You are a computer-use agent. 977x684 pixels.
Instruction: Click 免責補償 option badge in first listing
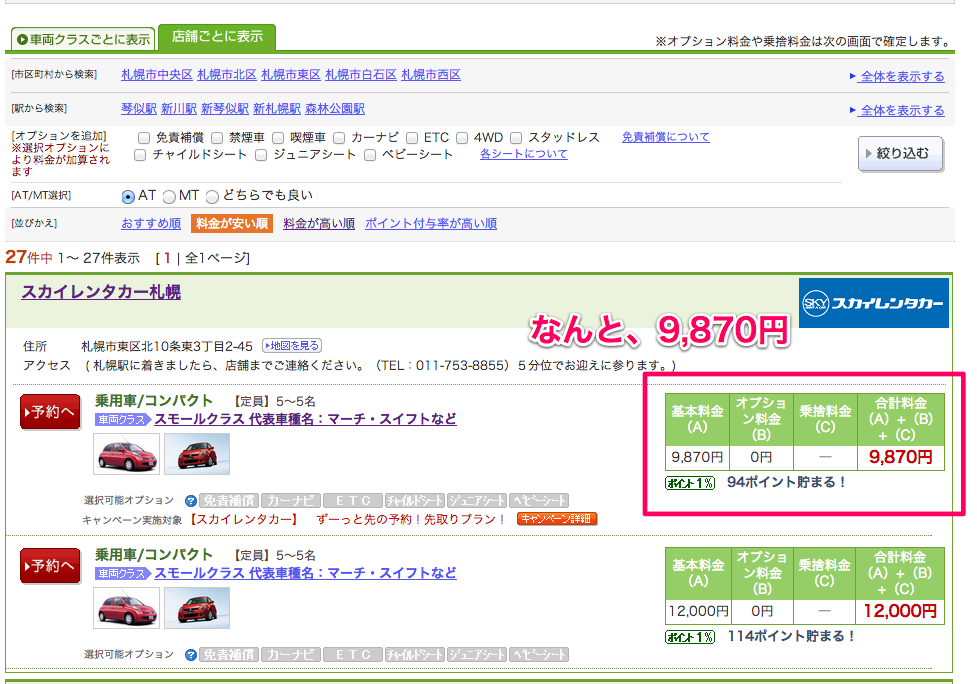coord(229,500)
